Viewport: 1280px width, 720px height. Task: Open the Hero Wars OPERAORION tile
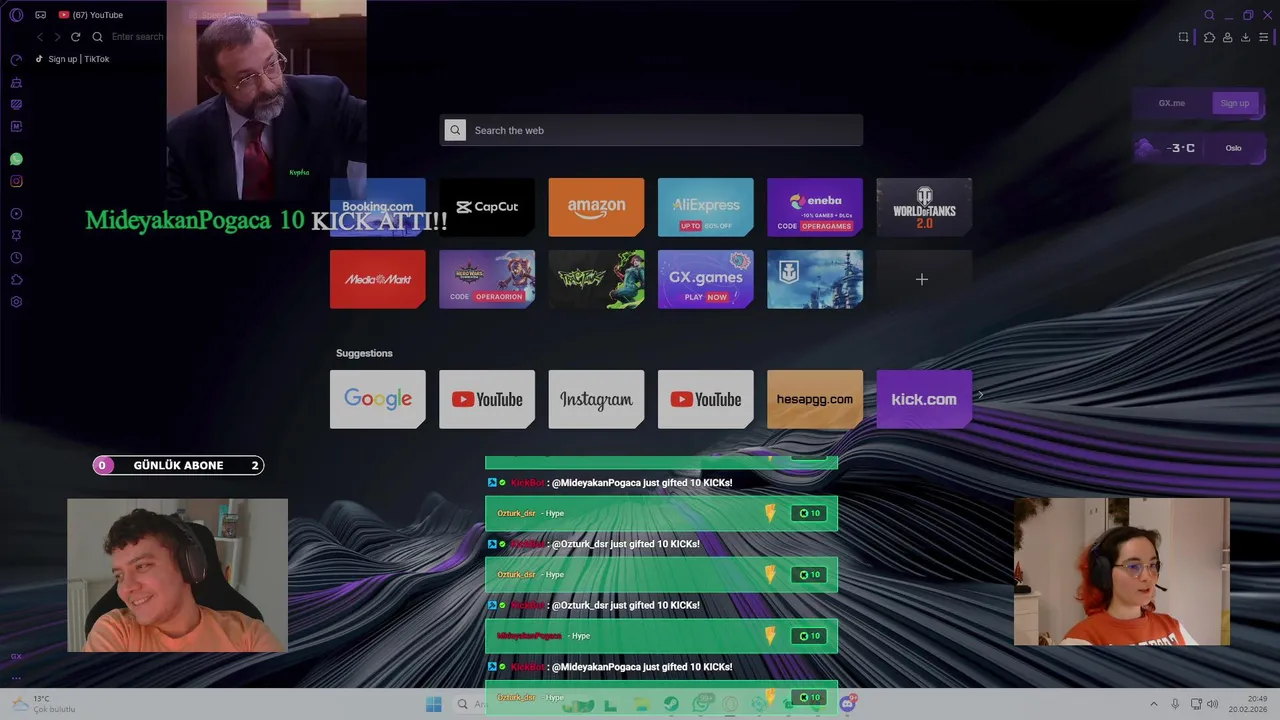click(x=487, y=279)
